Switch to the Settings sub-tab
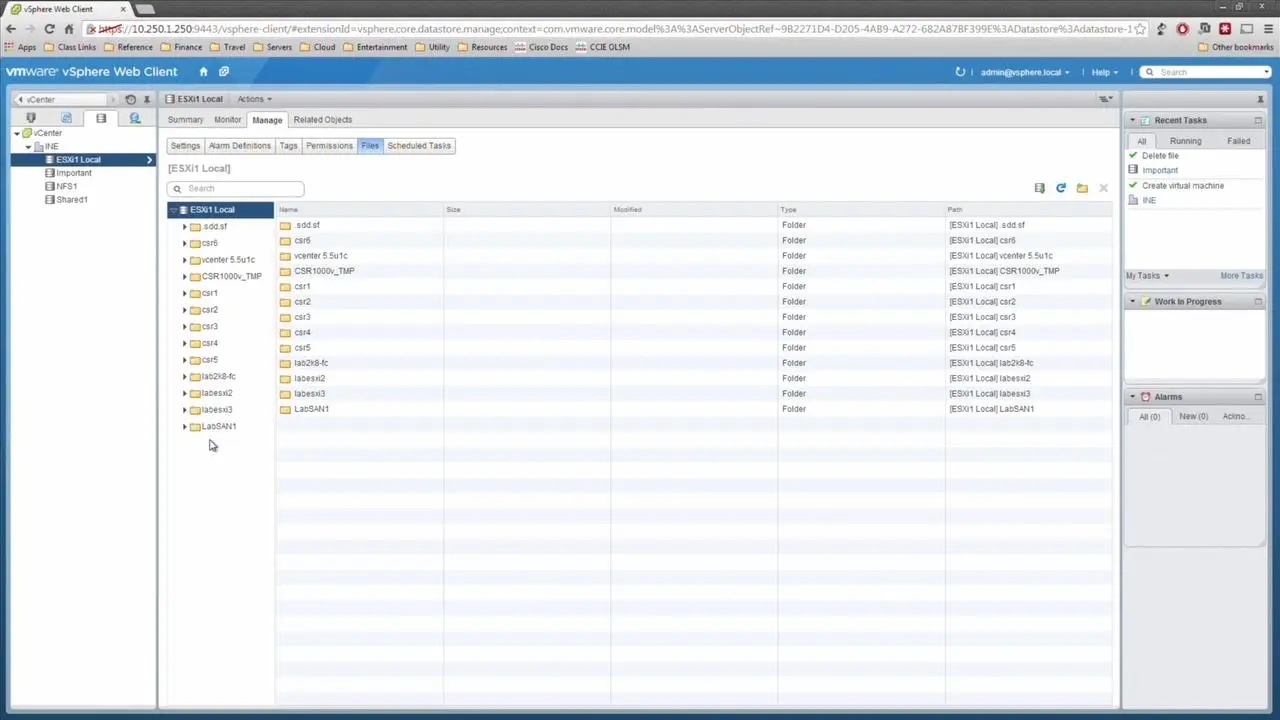Screen dimensions: 1280x720 coord(185,146)
